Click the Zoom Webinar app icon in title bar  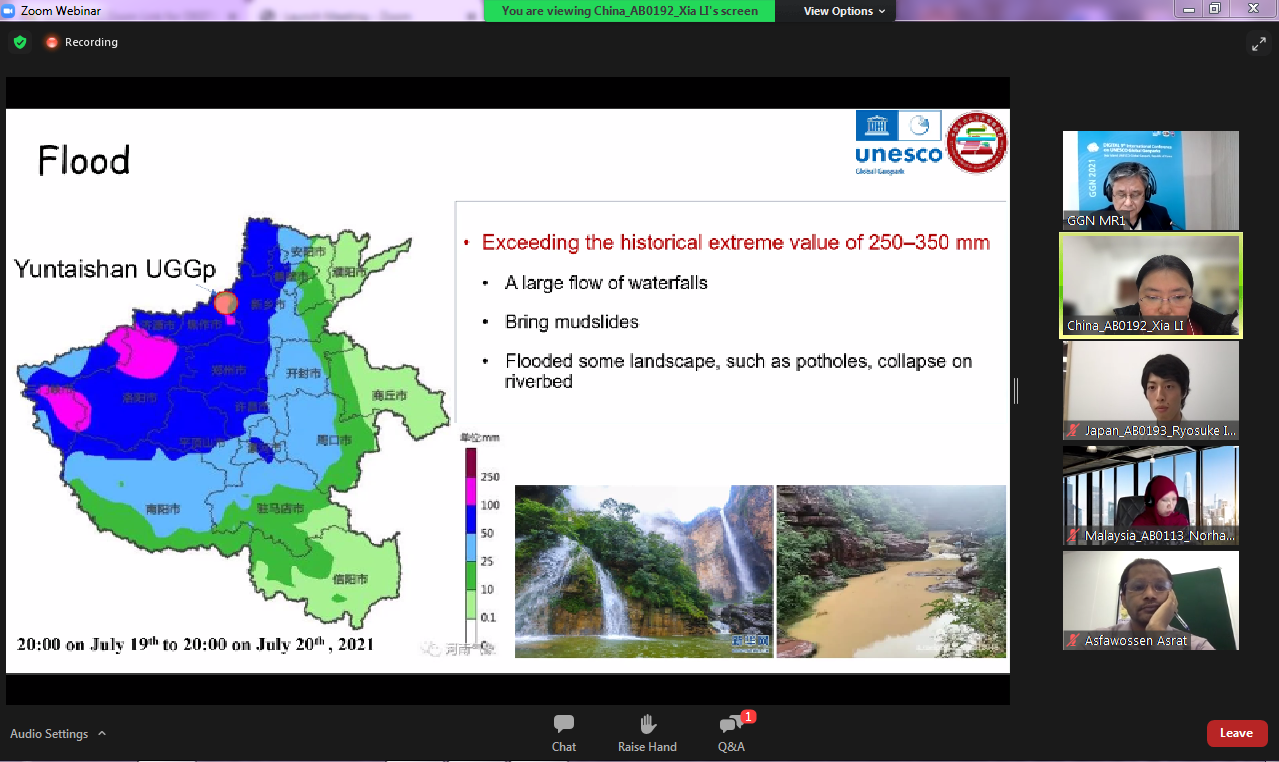[10, 10]
